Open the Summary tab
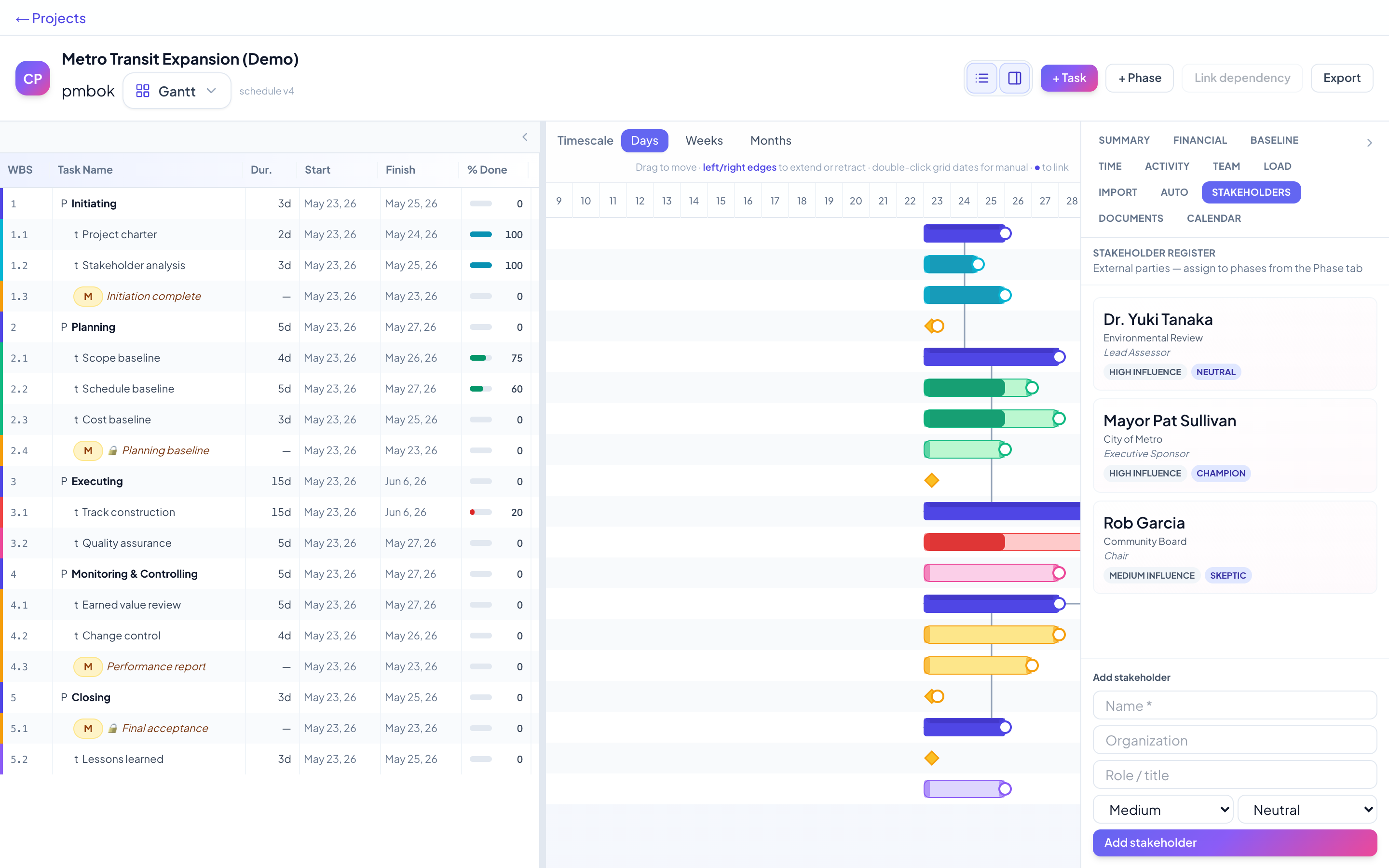1389x868 pixels. point(1124,140)
